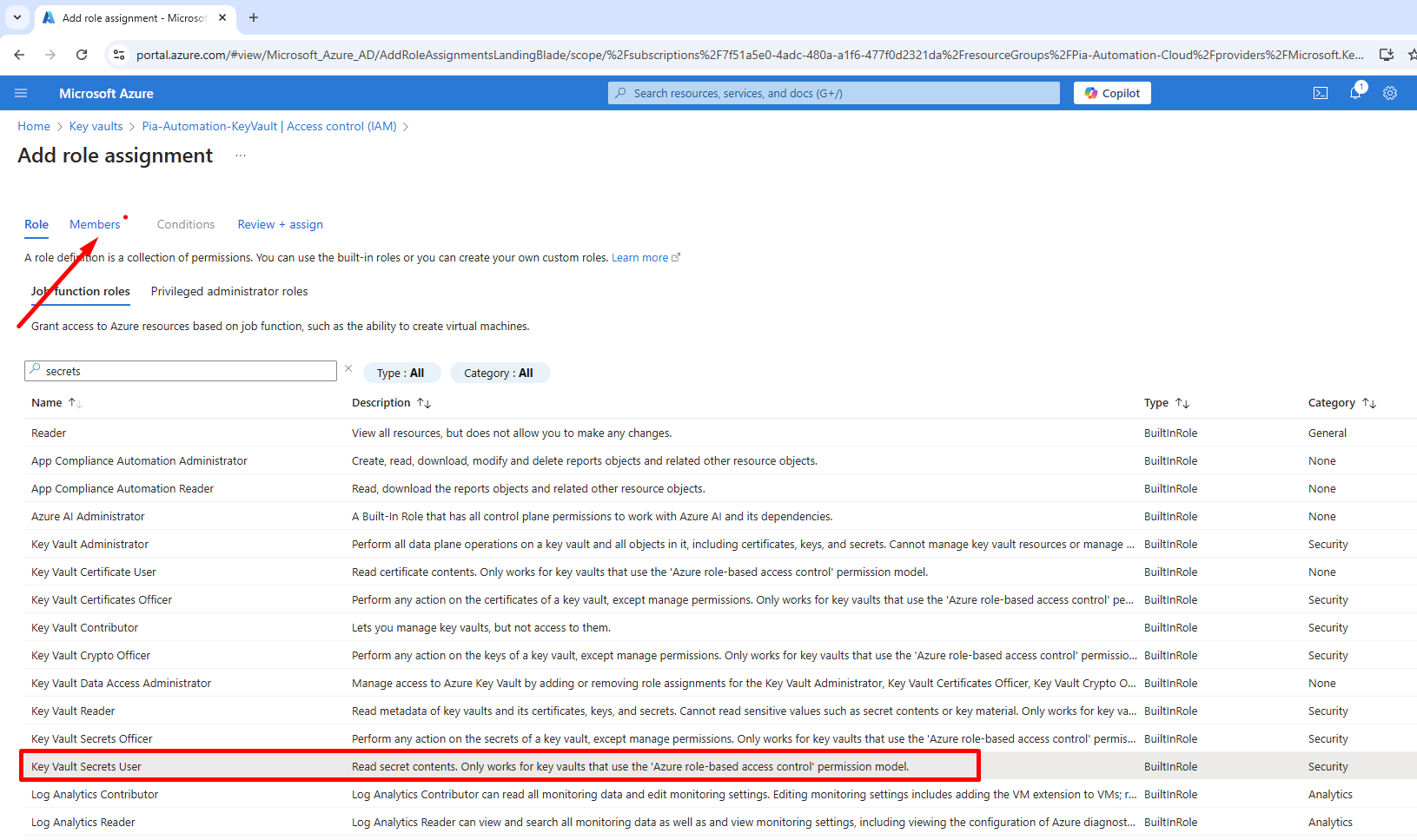1417x840 pixels.
Task: Click the install app icon in address bar
Action: 1387,55
